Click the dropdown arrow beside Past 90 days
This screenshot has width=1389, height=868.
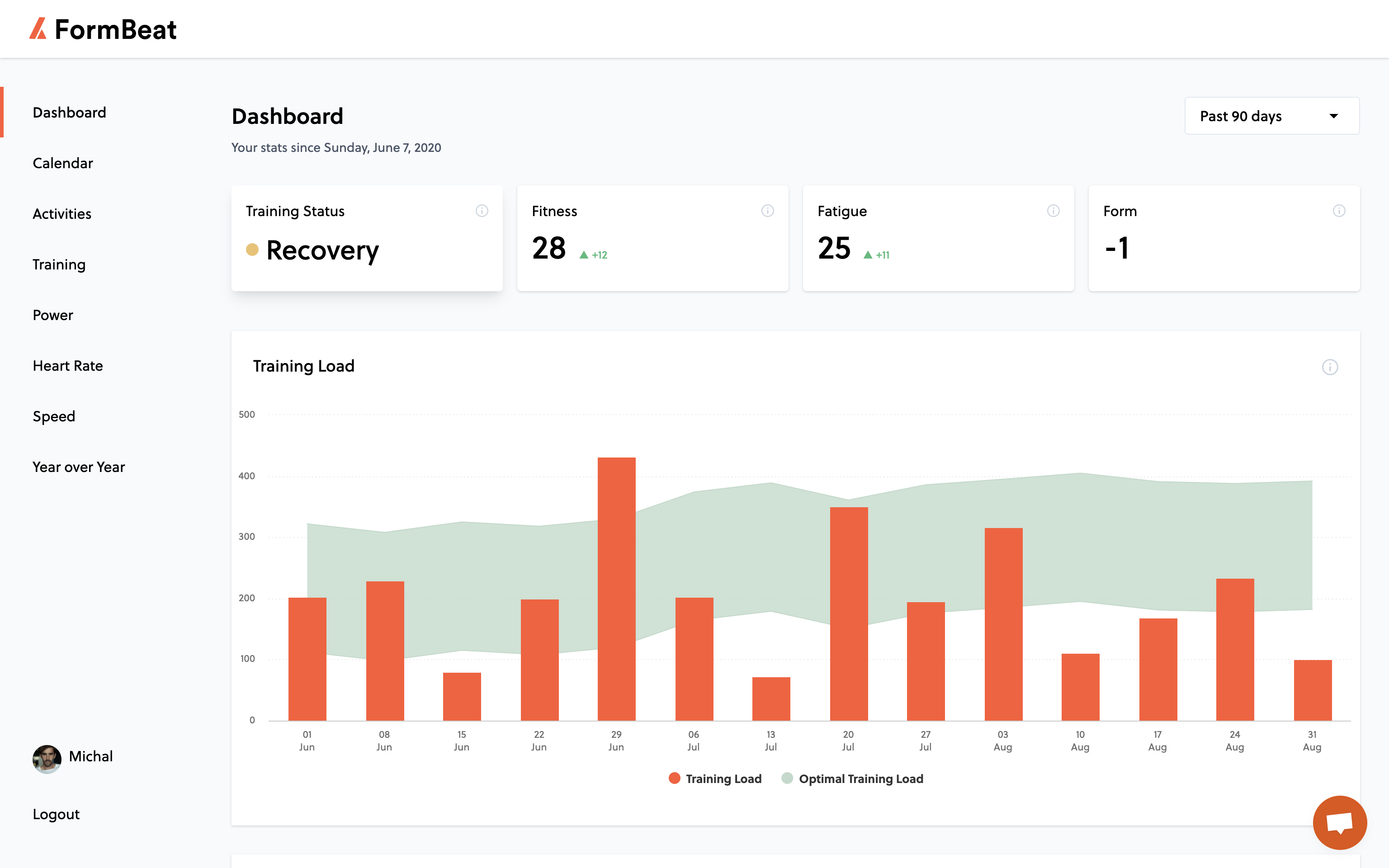[1334, 116]
